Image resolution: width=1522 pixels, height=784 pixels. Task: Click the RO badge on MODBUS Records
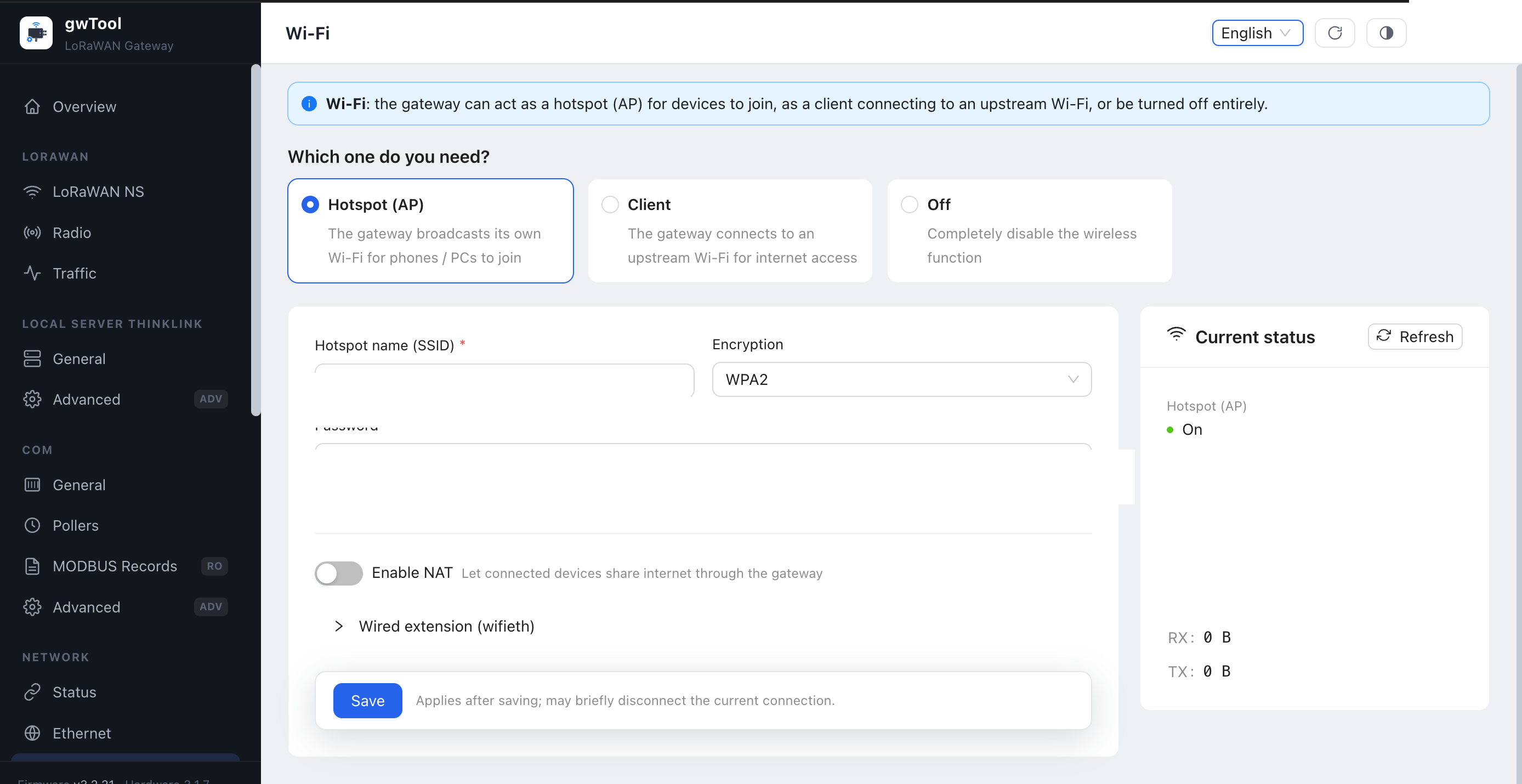point(214,566)
